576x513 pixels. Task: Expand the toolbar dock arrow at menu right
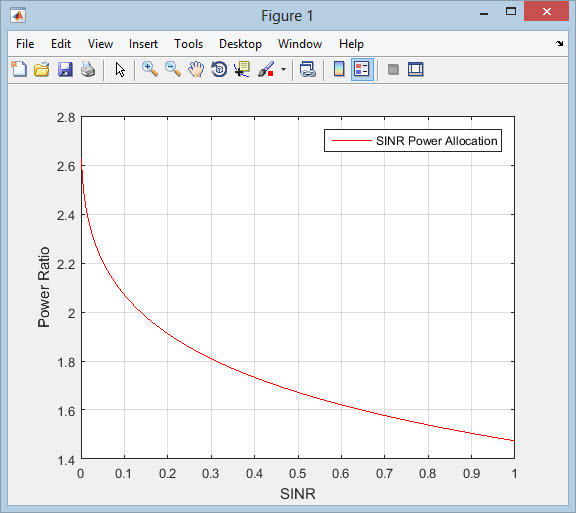[559, 43]
